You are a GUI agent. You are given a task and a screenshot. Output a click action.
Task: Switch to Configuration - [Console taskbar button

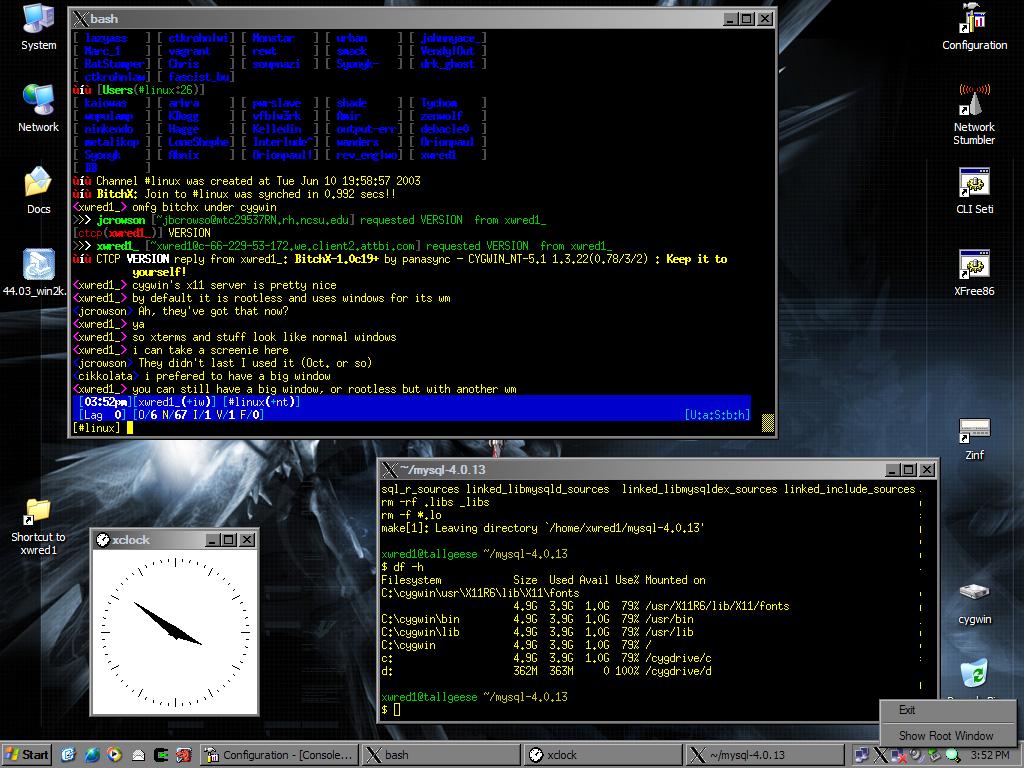point(279,755)
